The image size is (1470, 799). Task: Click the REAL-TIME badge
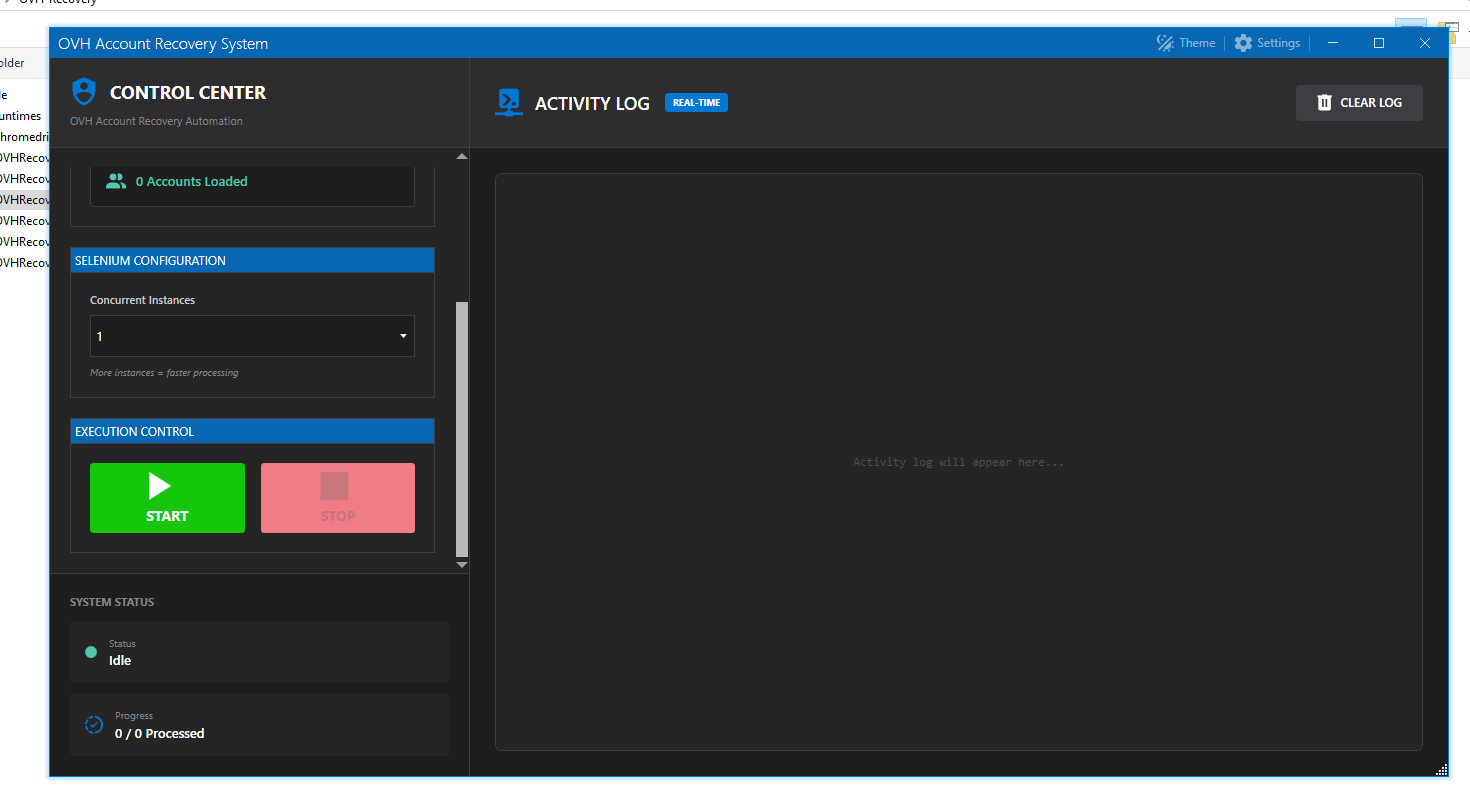[x=696, y=103]
